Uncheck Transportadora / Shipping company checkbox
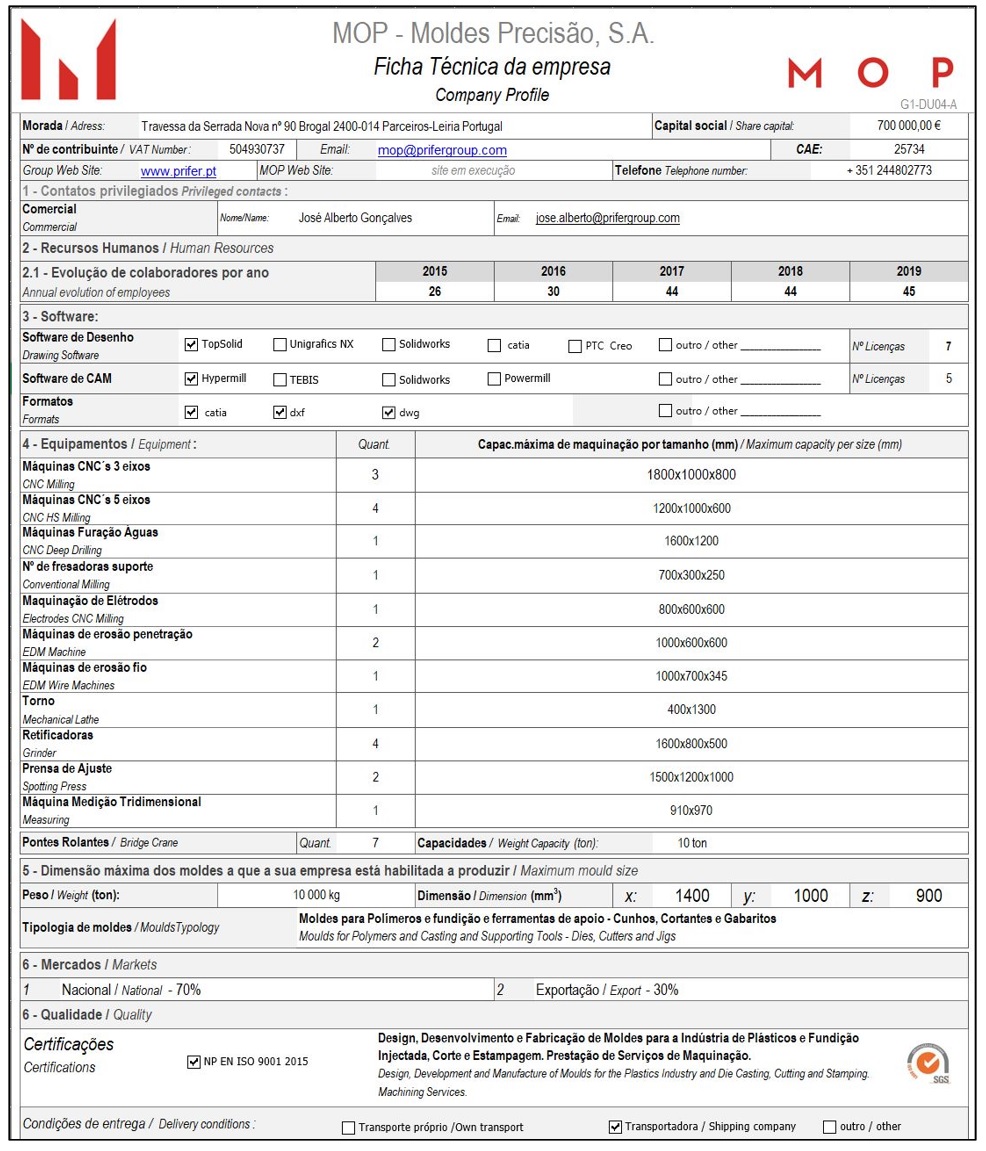 point(615,1127)
